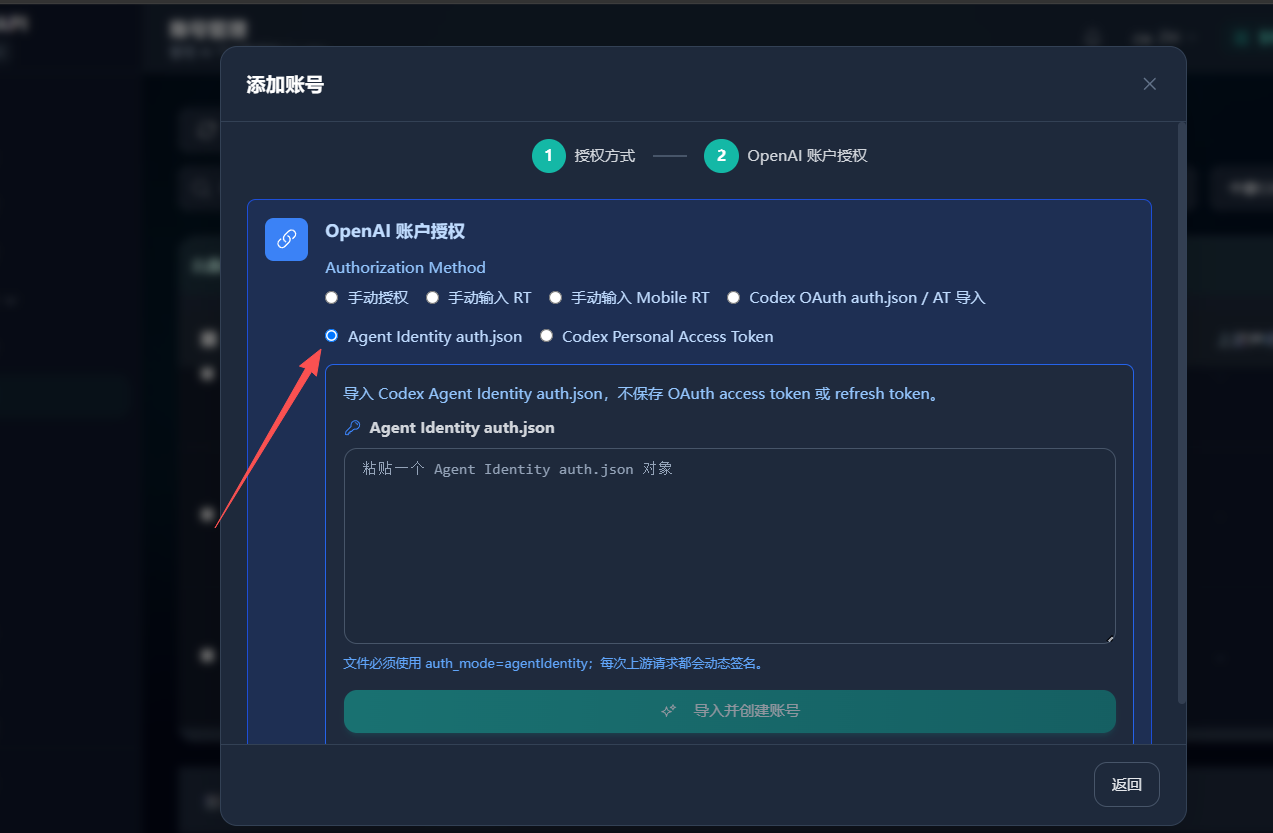Select the 手动输入 RT radio option
The image size is (1273, 833).
click(x=432, y=298)
